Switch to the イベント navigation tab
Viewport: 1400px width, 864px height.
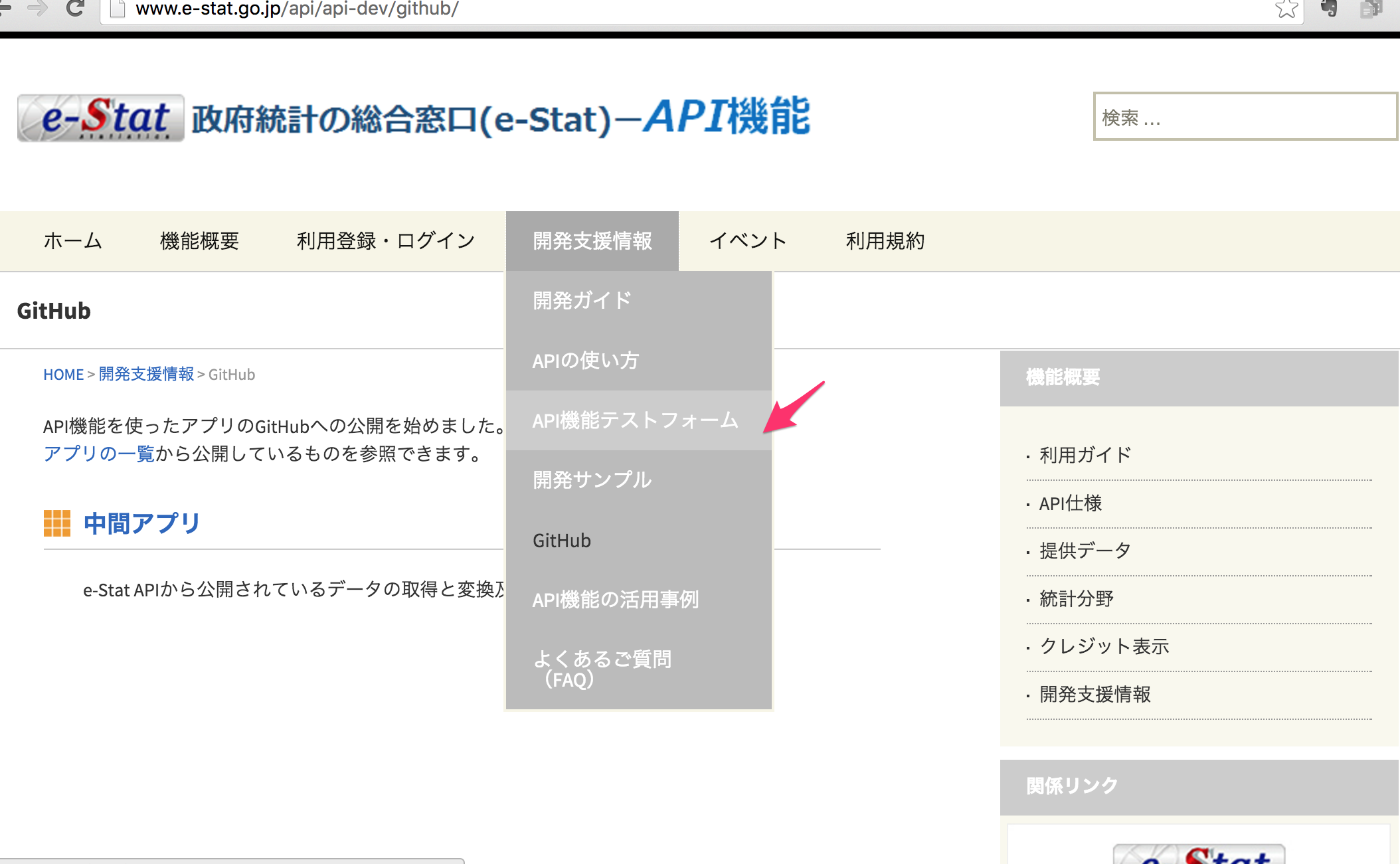[x=748, y=240]
